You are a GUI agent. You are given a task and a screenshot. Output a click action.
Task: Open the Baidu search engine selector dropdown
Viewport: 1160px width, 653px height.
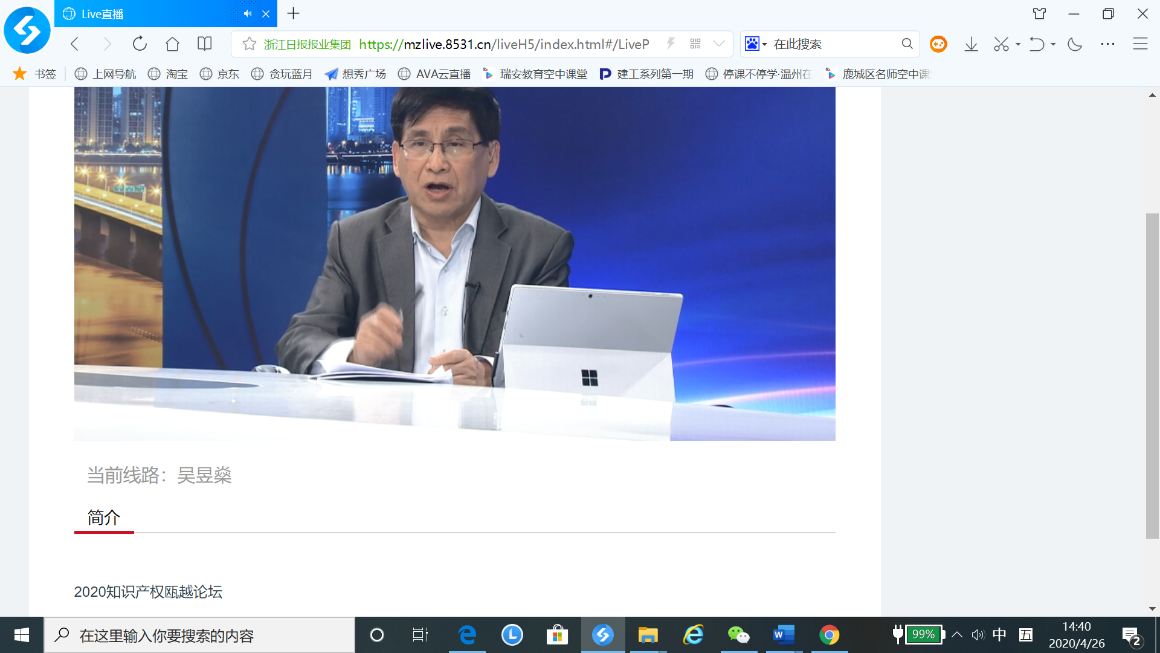755,44
